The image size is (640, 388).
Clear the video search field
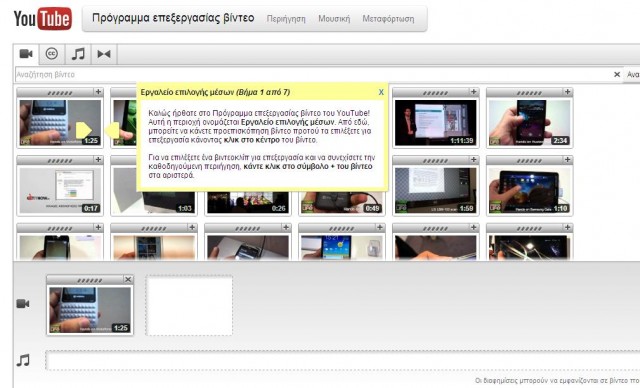point(617,74)
